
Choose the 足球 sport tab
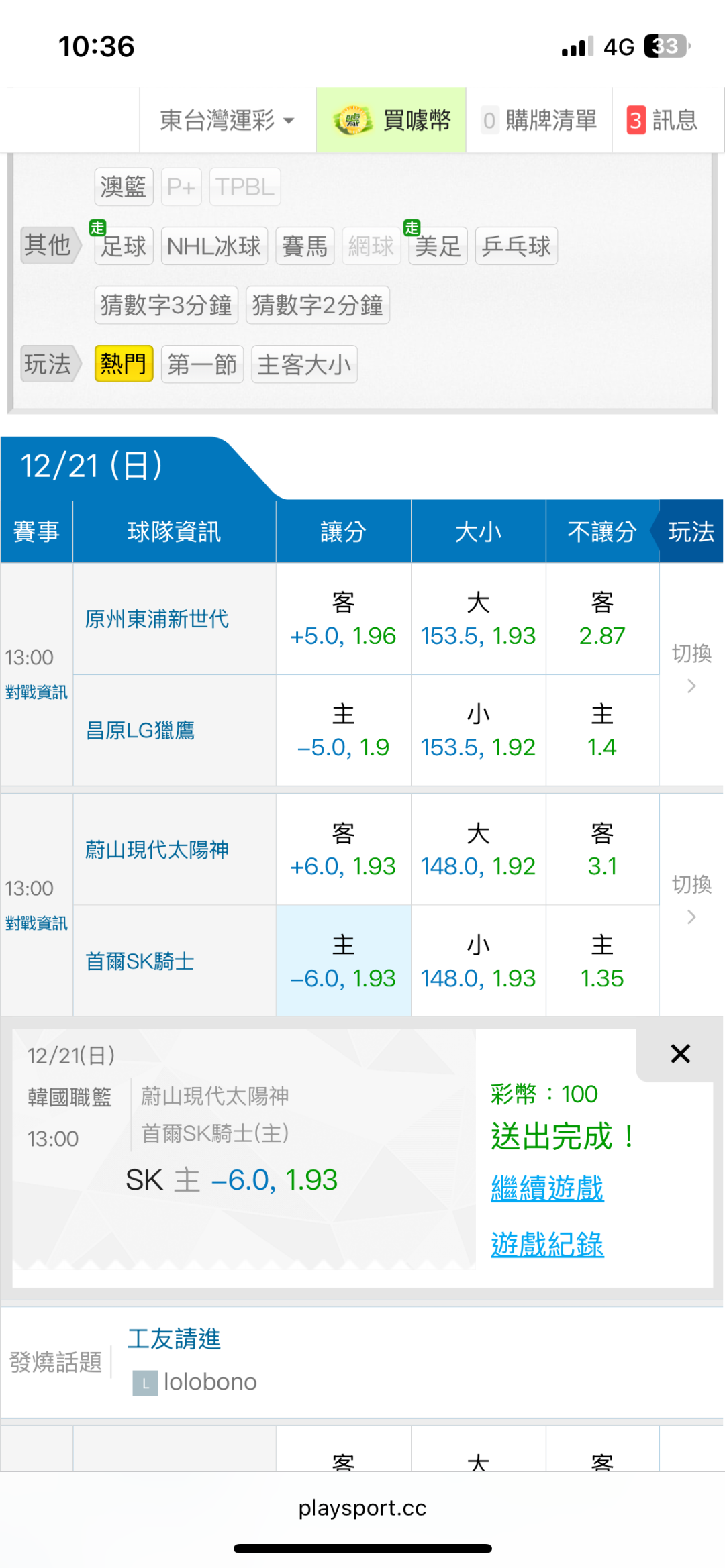(124, 246)
